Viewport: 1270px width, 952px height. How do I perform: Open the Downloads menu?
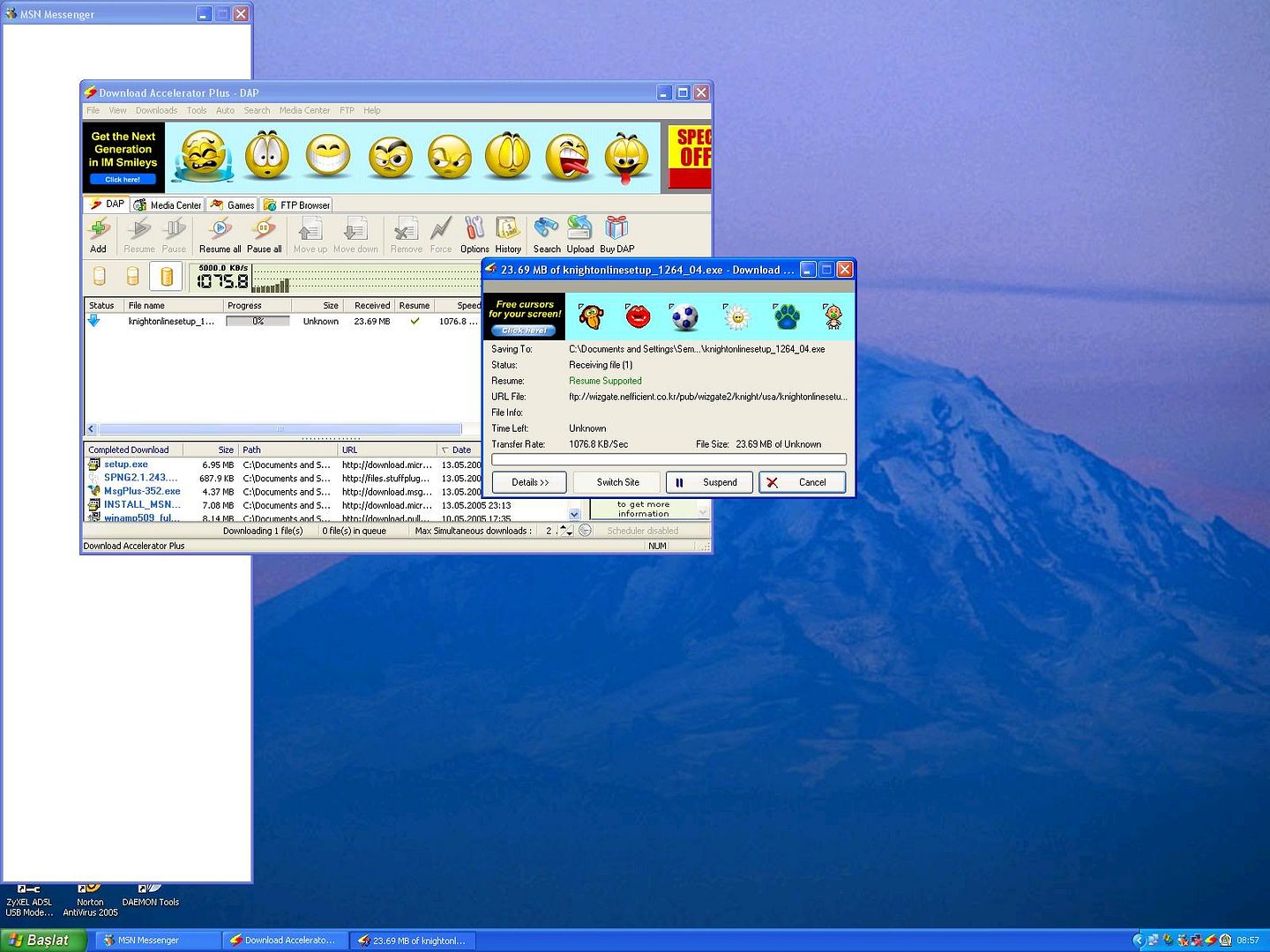pyautogui.click(x=156, y=110)
